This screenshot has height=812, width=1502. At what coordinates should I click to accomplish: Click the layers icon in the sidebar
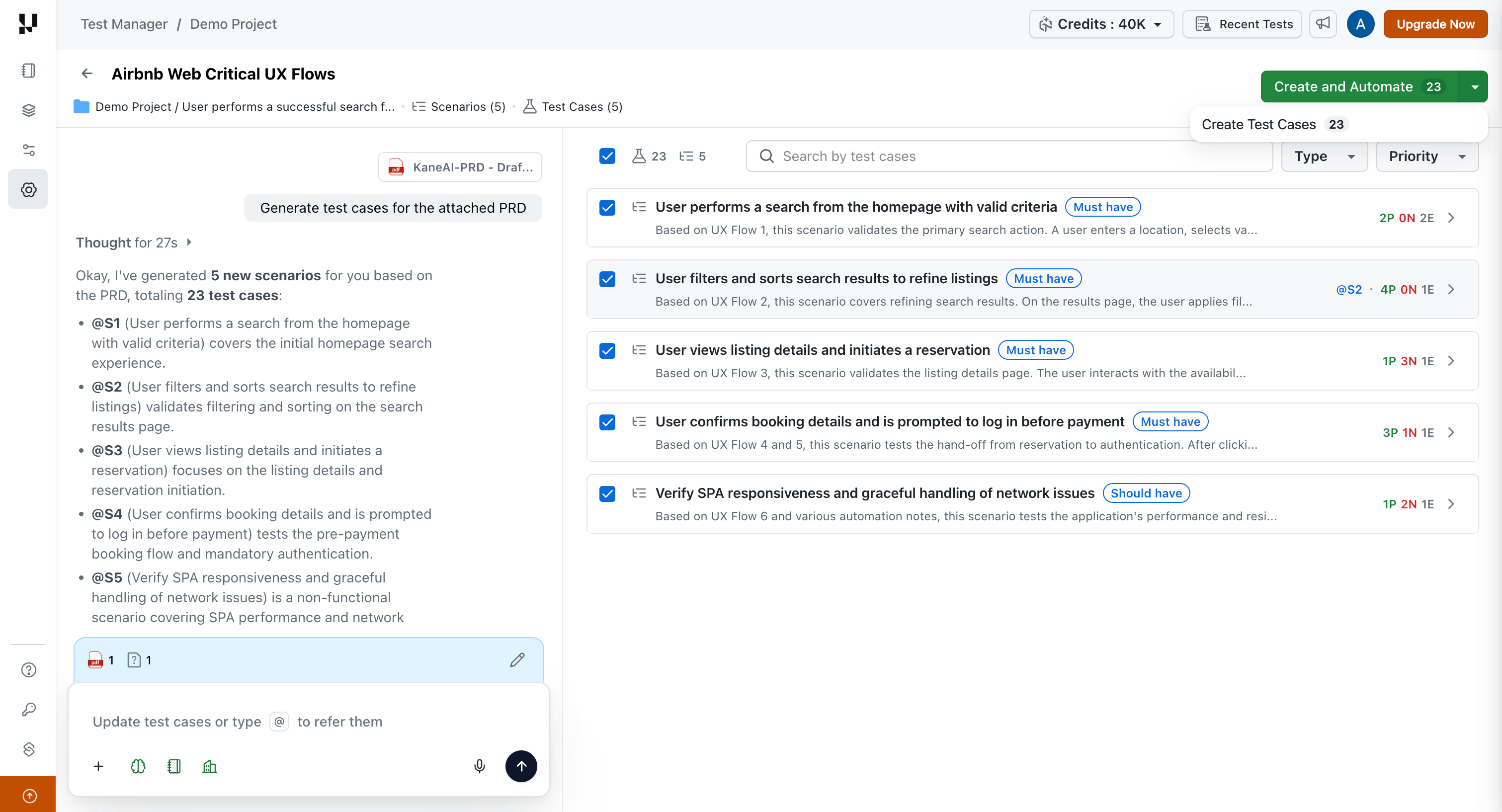coord(27,110)
